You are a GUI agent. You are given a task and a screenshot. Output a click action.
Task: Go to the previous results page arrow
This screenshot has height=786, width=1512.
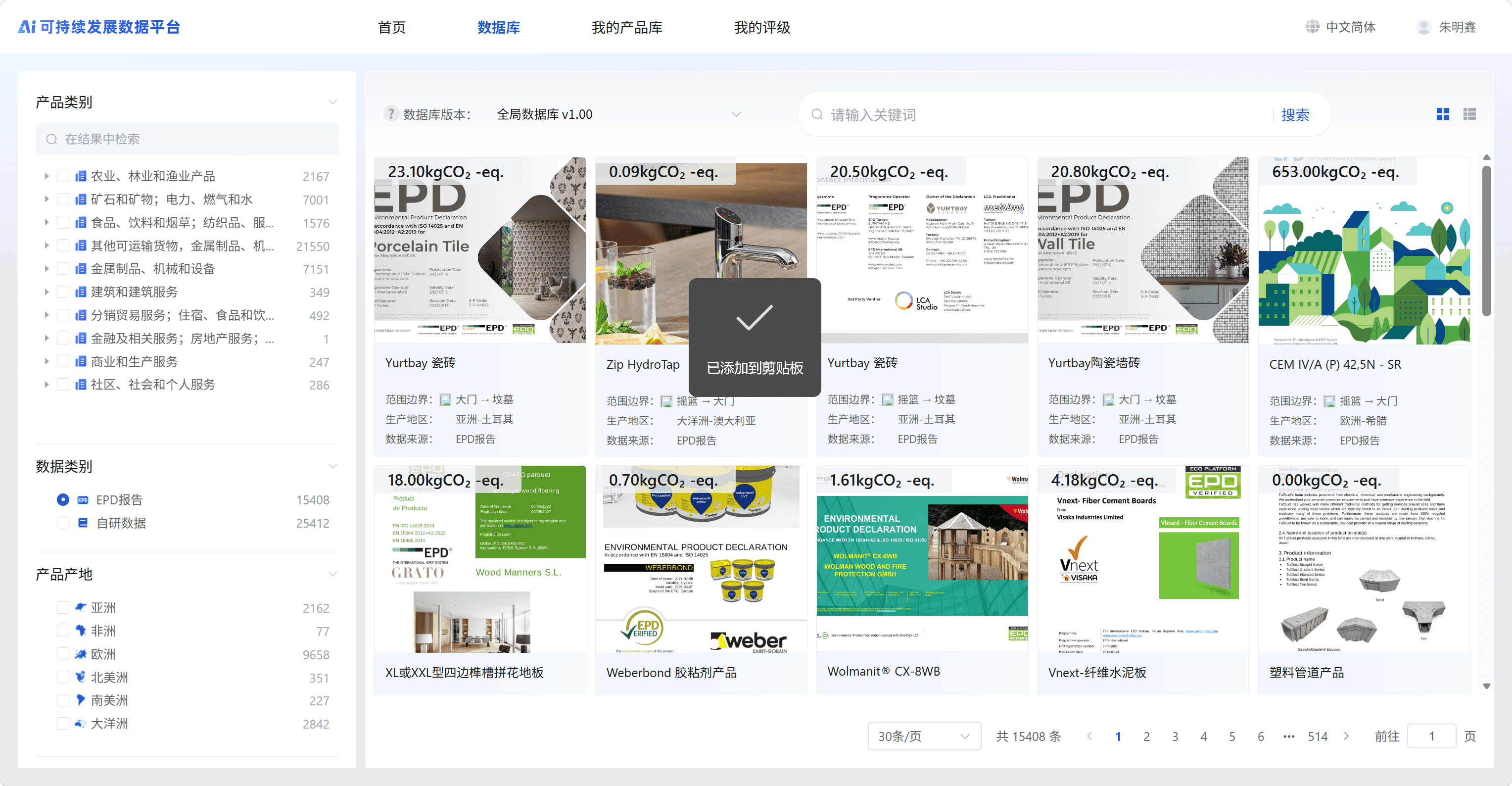point(1089,736)
